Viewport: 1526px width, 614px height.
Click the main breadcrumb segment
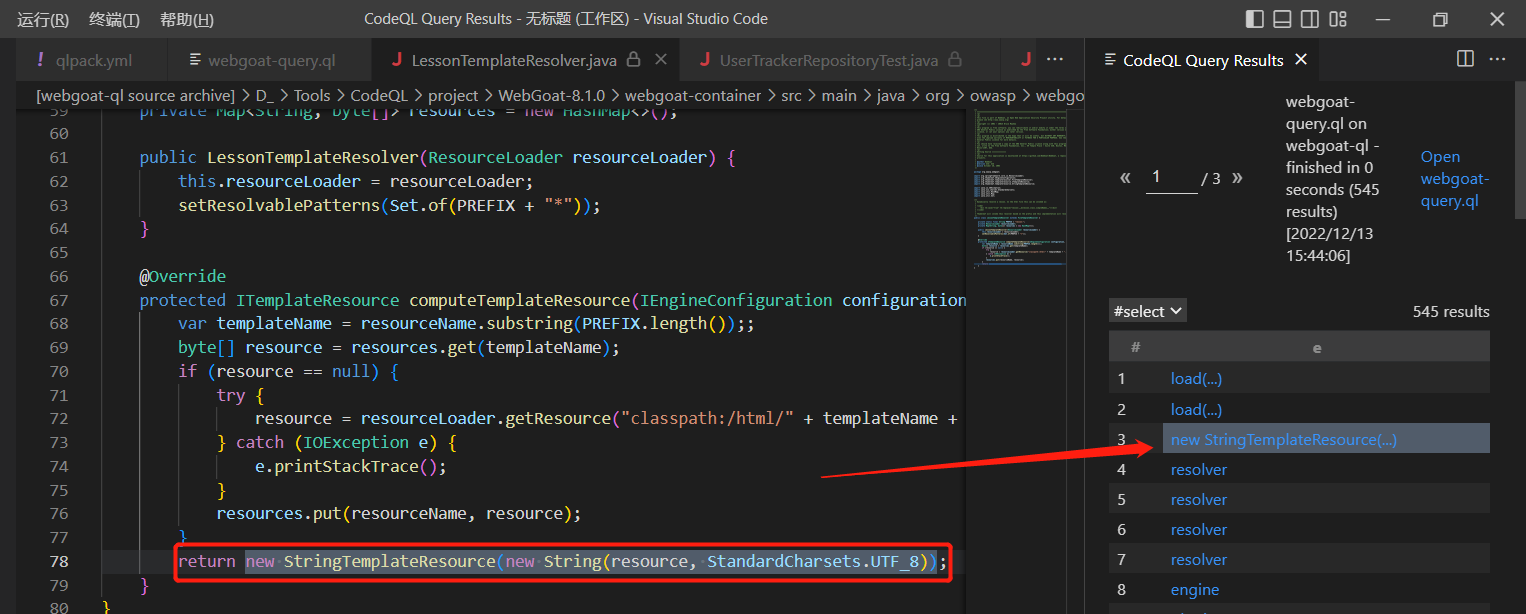(x=839, y=96)
